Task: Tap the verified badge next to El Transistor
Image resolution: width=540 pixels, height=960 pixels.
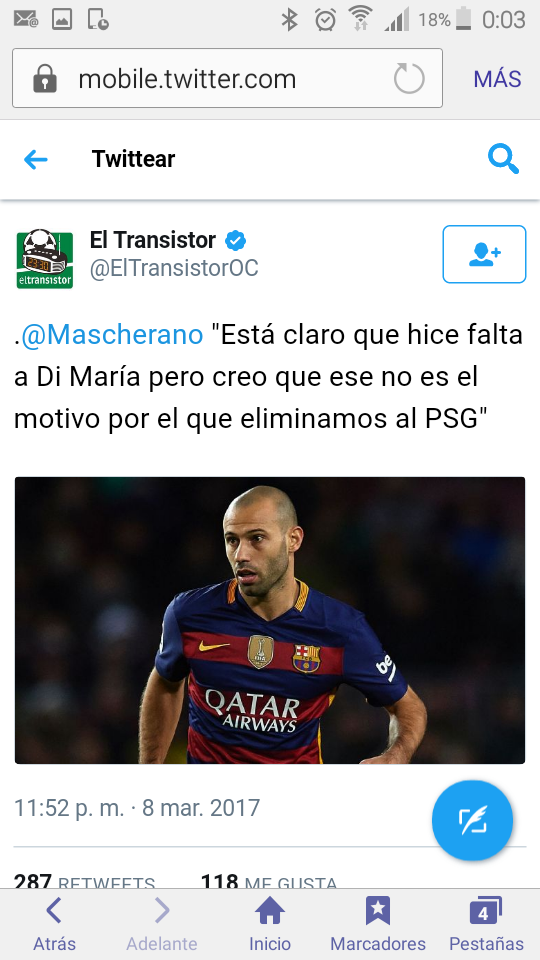Action: click(235, 241)
